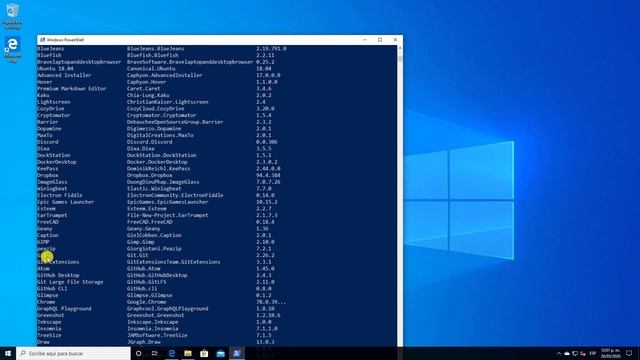The width and height of the screenshot is (640, 360).
Task: Maximize the Windows PowerShell window
Action: pos(380,40)
